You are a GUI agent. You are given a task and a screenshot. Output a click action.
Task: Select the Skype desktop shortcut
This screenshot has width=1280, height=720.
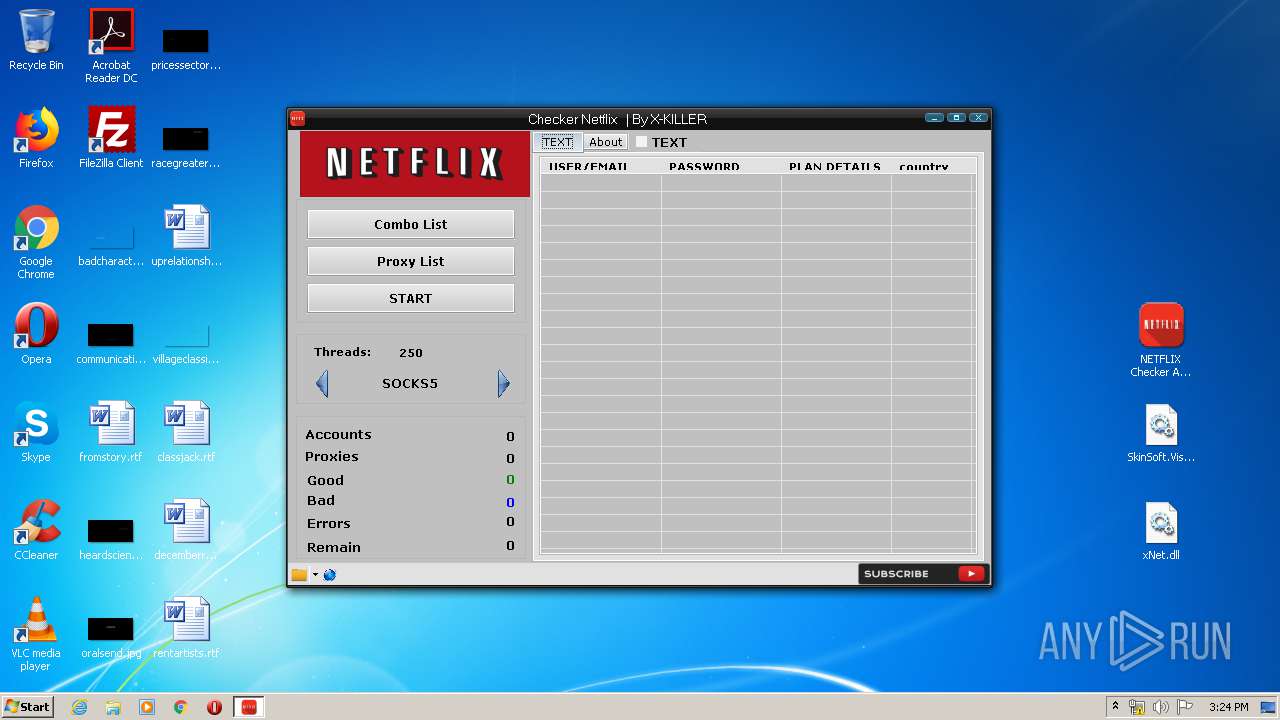(x=36, y=432)
